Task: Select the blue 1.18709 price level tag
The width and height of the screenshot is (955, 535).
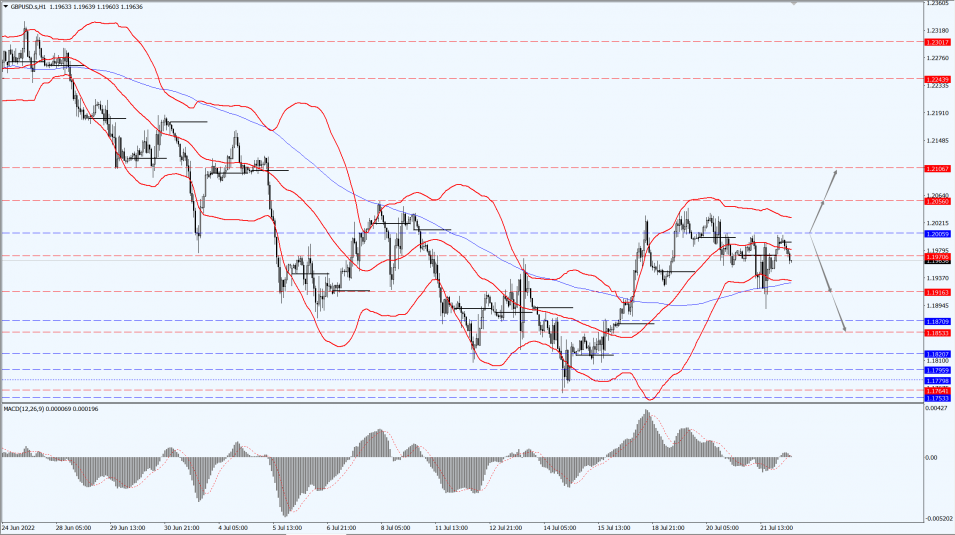Action: (x=937, y=321)
